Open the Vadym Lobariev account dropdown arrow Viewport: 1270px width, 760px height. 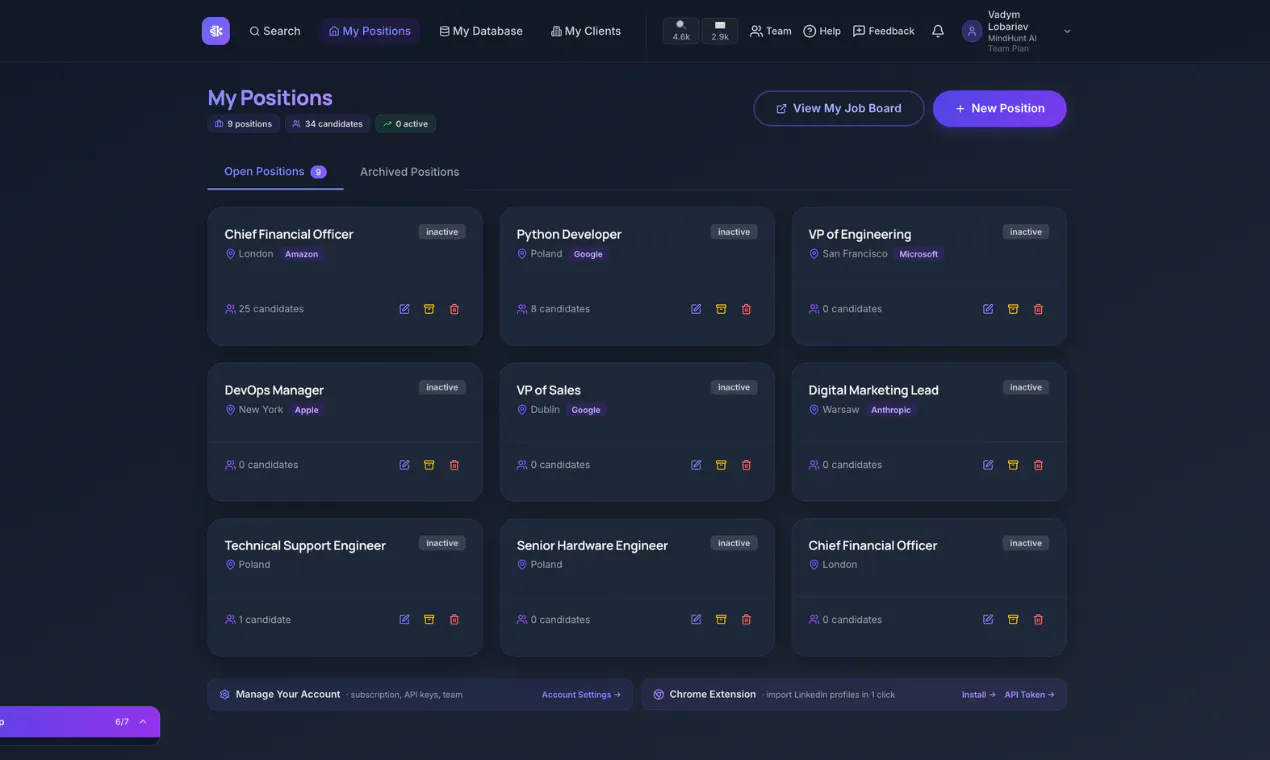click(1067, 31)
